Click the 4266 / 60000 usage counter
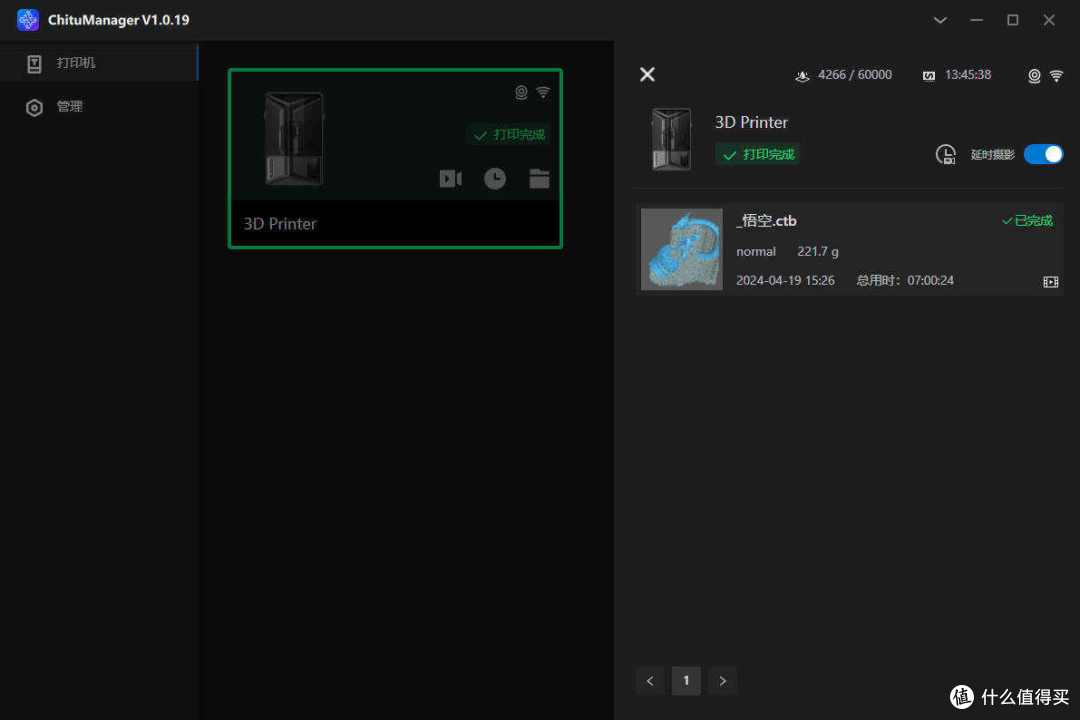The image size is (1080, 720). point(855,74)
